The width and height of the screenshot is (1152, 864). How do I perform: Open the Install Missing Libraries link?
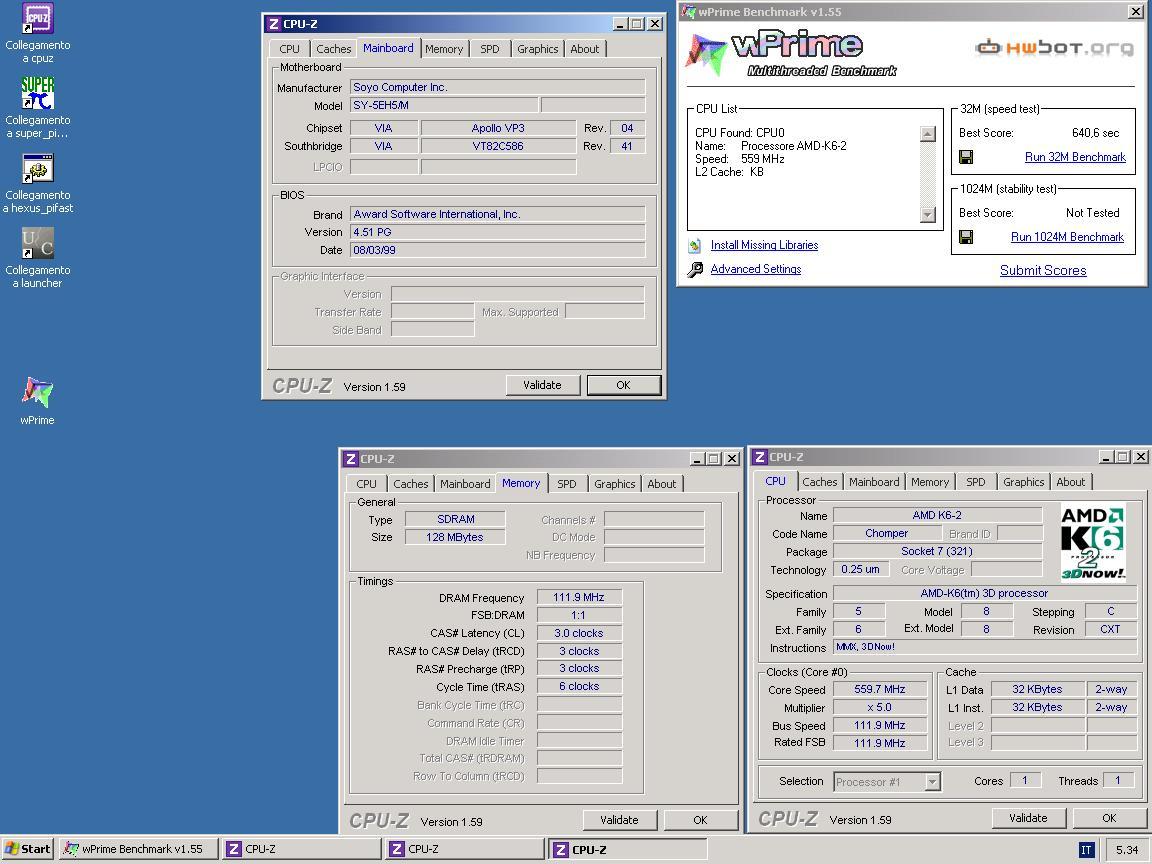[x=764, y=245]
